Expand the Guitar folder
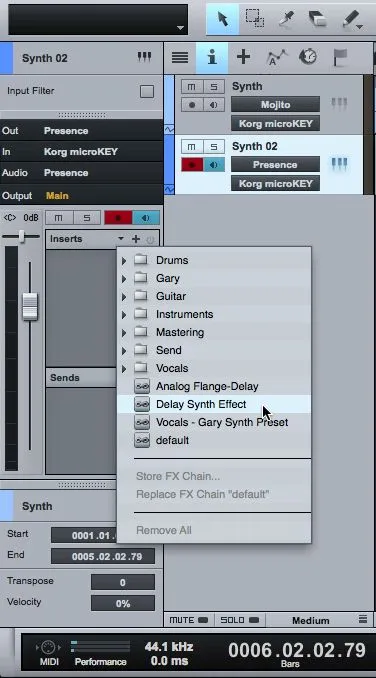This screenshot has height=678, width=376. coord(124,296)
